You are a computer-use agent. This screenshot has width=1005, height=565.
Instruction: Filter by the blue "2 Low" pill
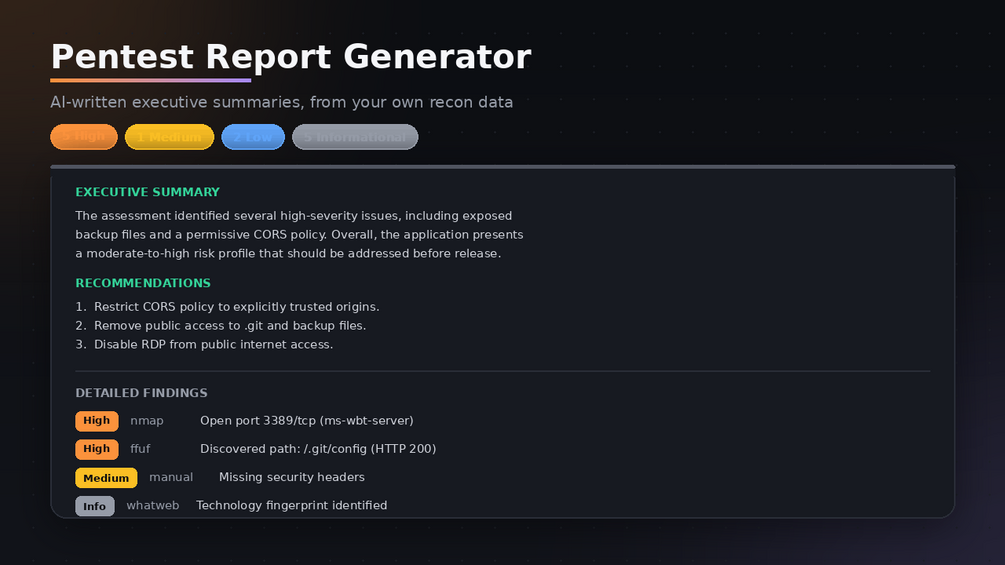click(x=253, y=137)
